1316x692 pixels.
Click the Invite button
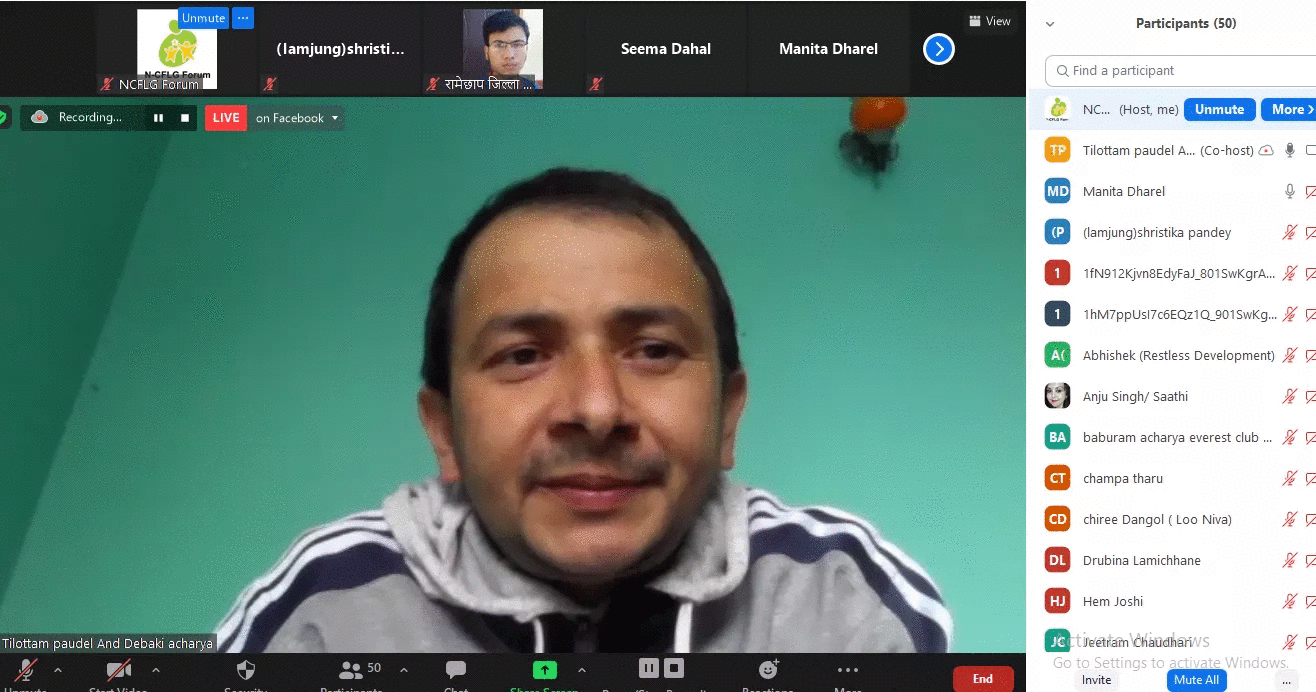click(1097, 680)
